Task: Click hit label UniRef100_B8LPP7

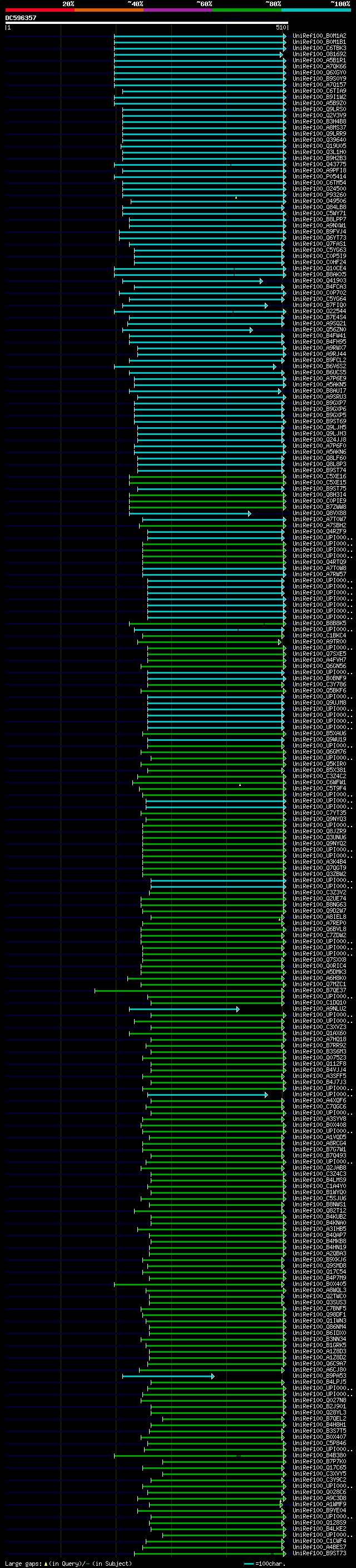Action: [319, 219]
